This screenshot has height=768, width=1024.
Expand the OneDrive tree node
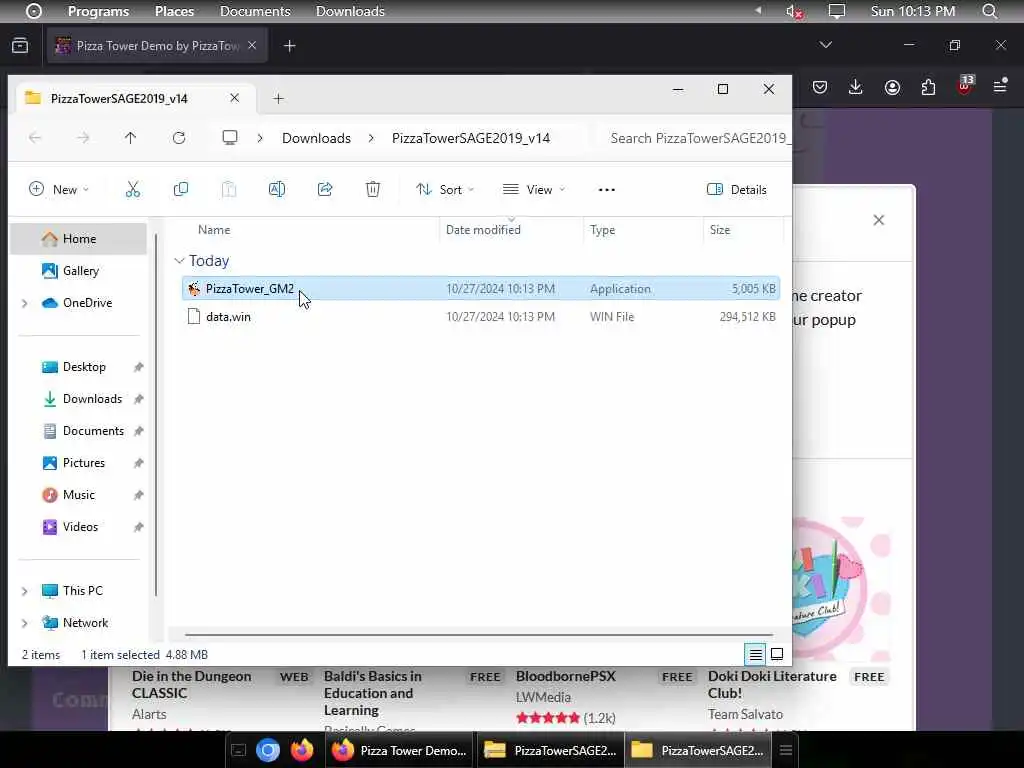pos(25,303)
